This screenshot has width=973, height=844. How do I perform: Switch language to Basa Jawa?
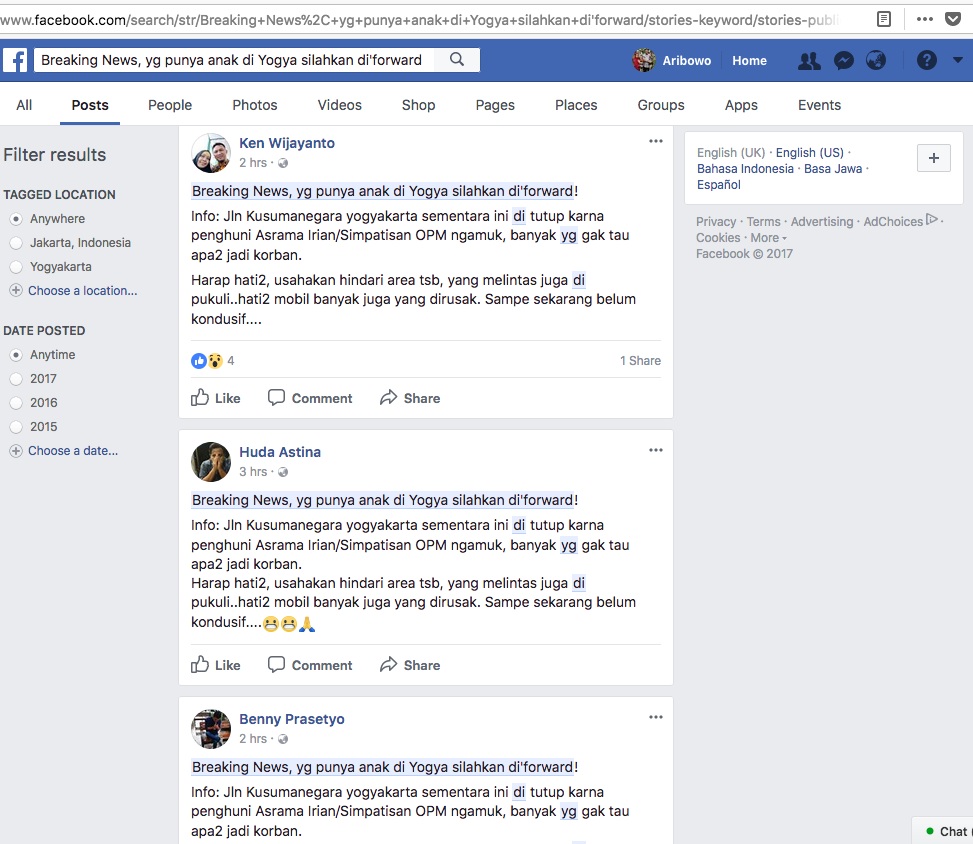833,169
